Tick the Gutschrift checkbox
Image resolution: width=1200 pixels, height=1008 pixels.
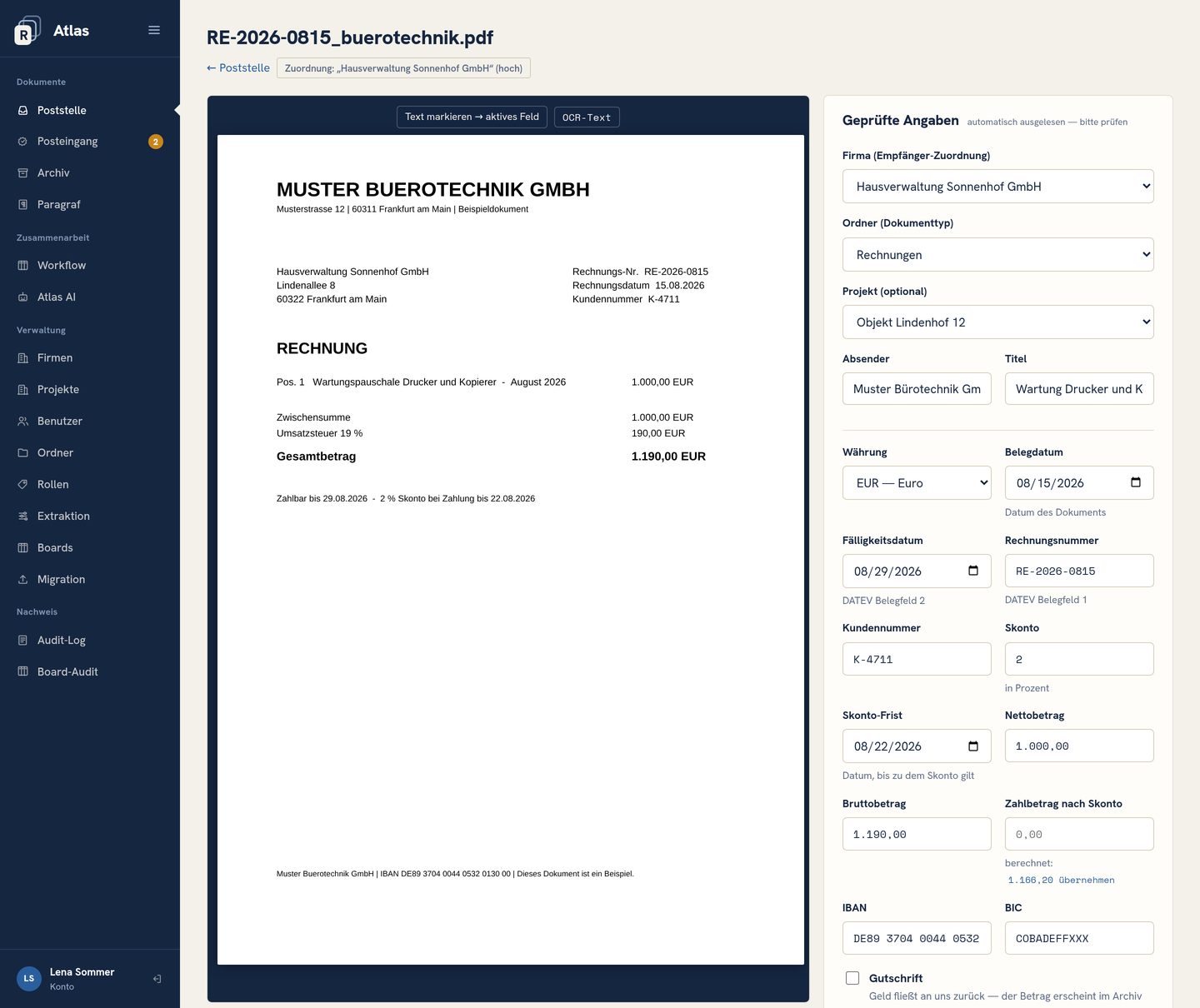coord(852,978)
